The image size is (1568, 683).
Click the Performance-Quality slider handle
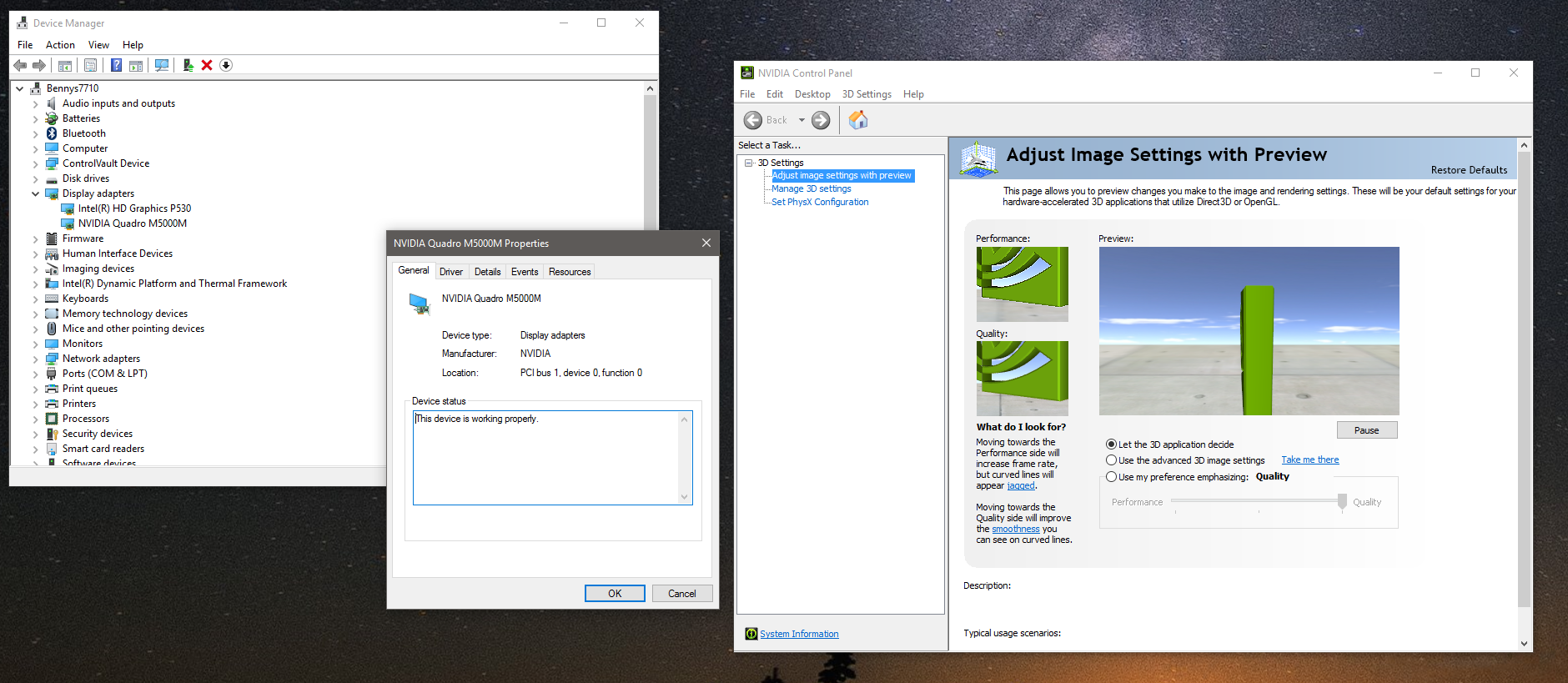tap(1342, 501)
